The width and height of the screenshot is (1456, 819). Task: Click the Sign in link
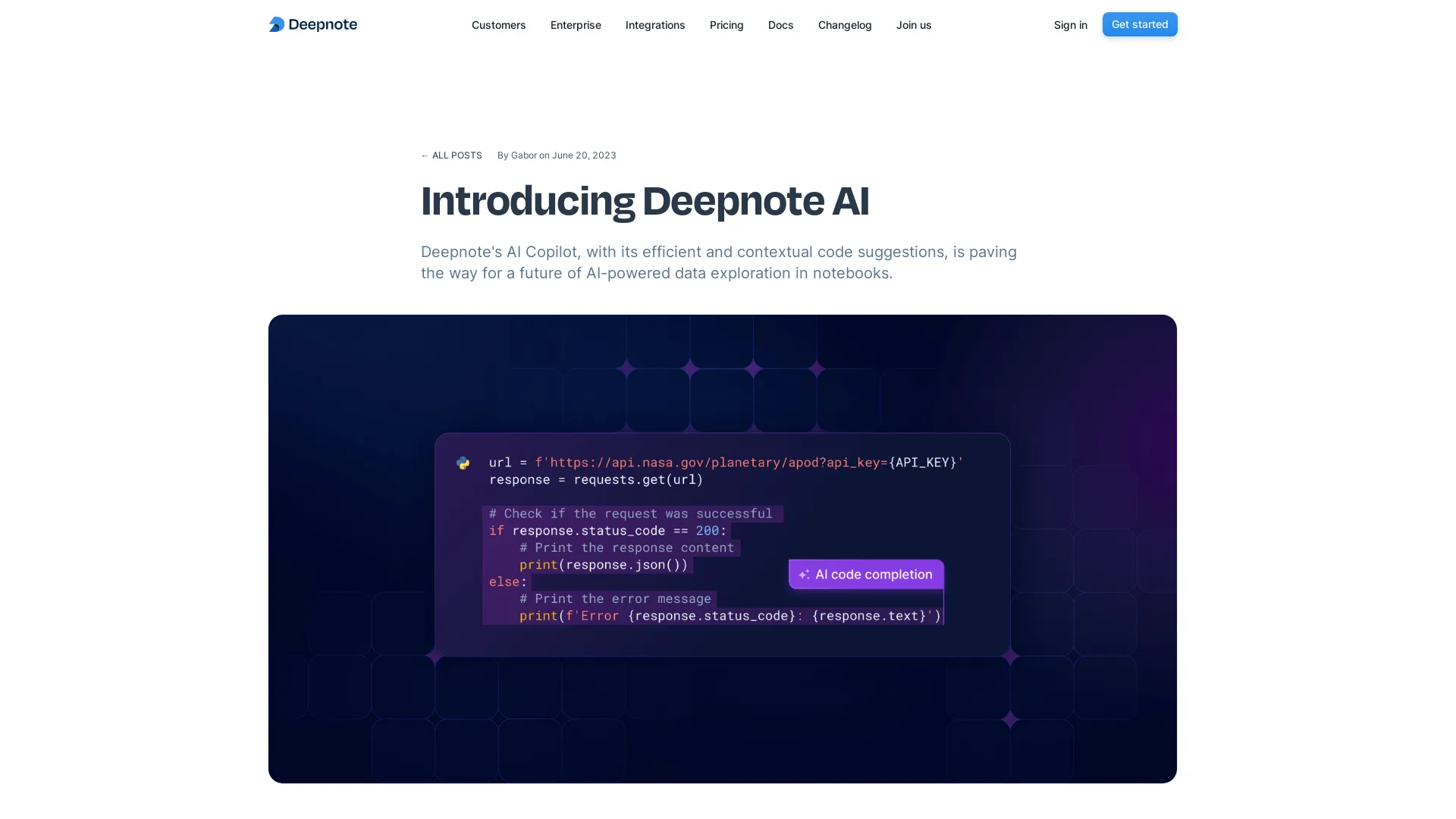[x=1070, y=25]
